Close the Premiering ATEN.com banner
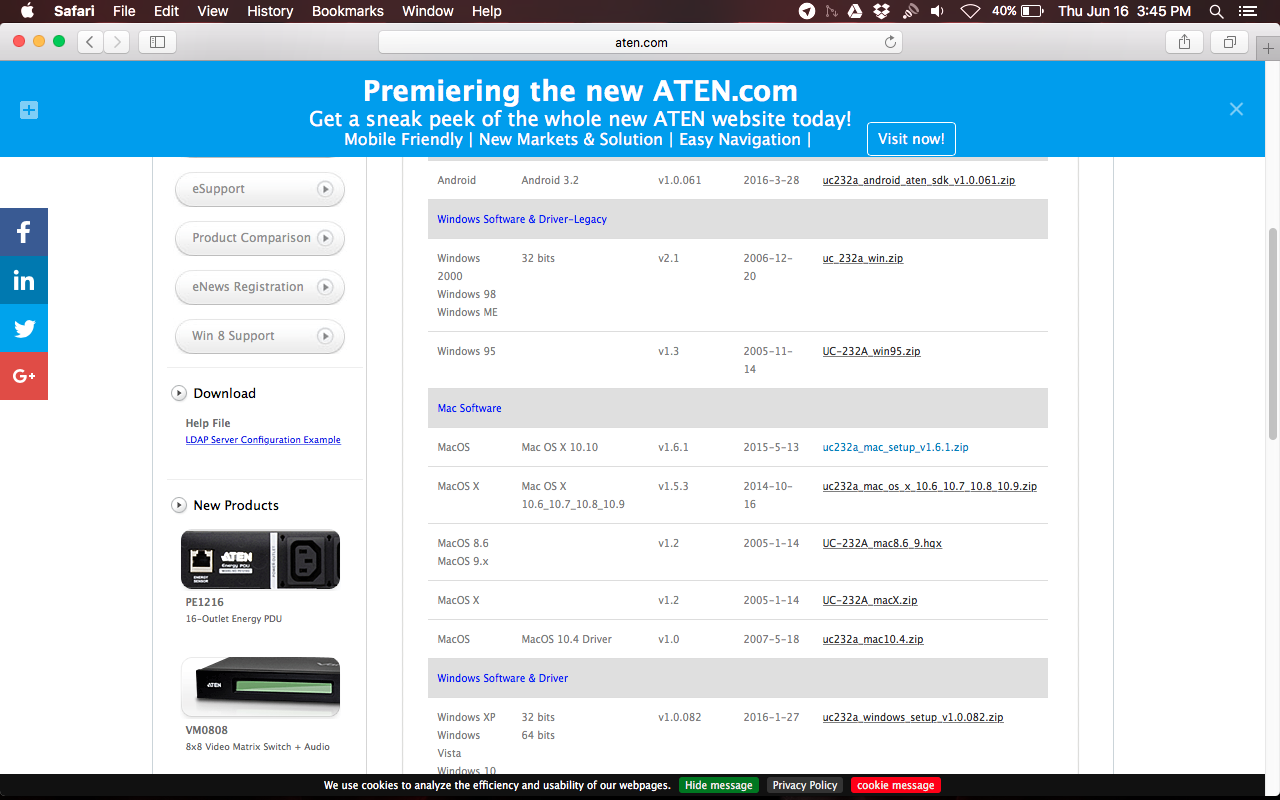This screenshot has height=800, width=1280. click(x=1236, y=109)
